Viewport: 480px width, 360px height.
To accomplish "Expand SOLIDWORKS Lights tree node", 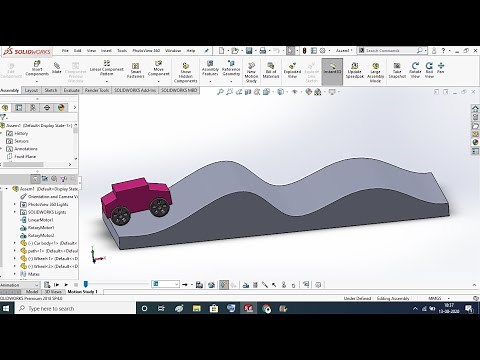I will pos(15,212).
